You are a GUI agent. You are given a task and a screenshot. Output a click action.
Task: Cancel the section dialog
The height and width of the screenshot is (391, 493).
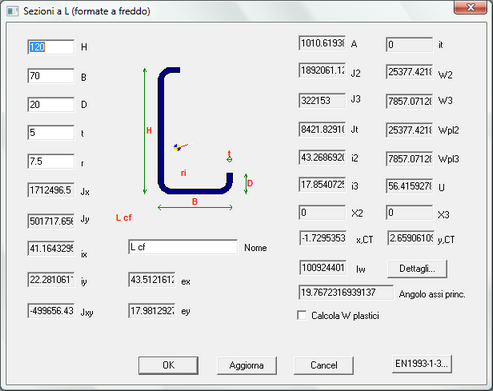click(324, 365)
